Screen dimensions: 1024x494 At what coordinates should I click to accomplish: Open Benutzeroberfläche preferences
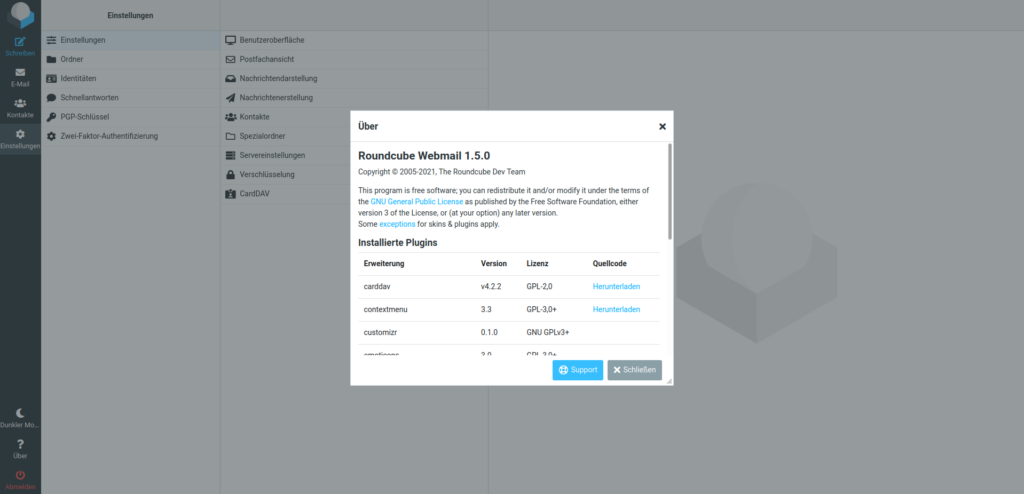[355, 40]
